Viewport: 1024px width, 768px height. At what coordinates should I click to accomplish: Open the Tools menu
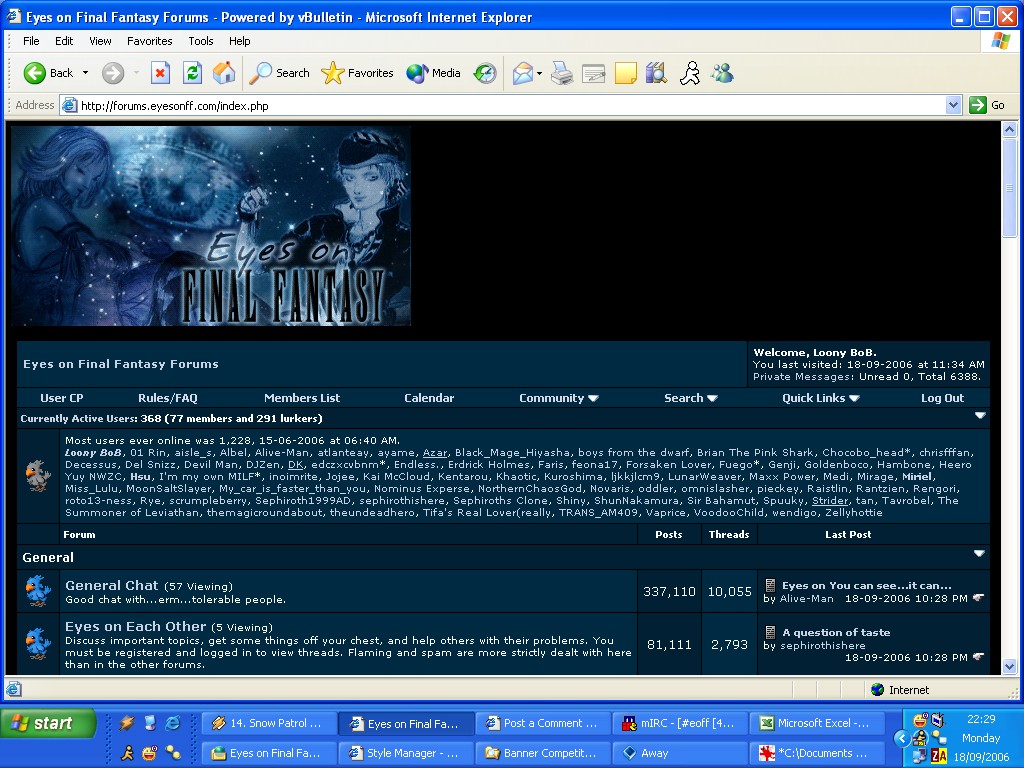pyautogui.click(x=201, y=41)
